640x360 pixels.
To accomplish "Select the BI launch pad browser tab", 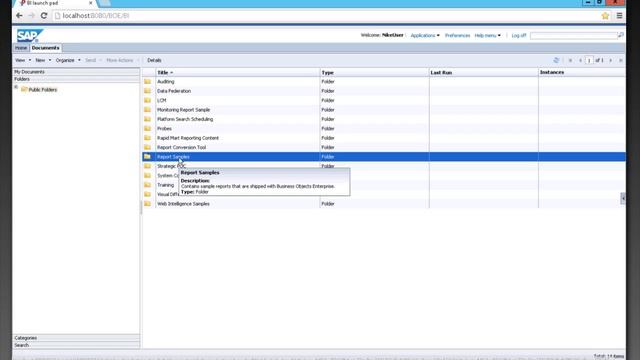I will (55, 4).
